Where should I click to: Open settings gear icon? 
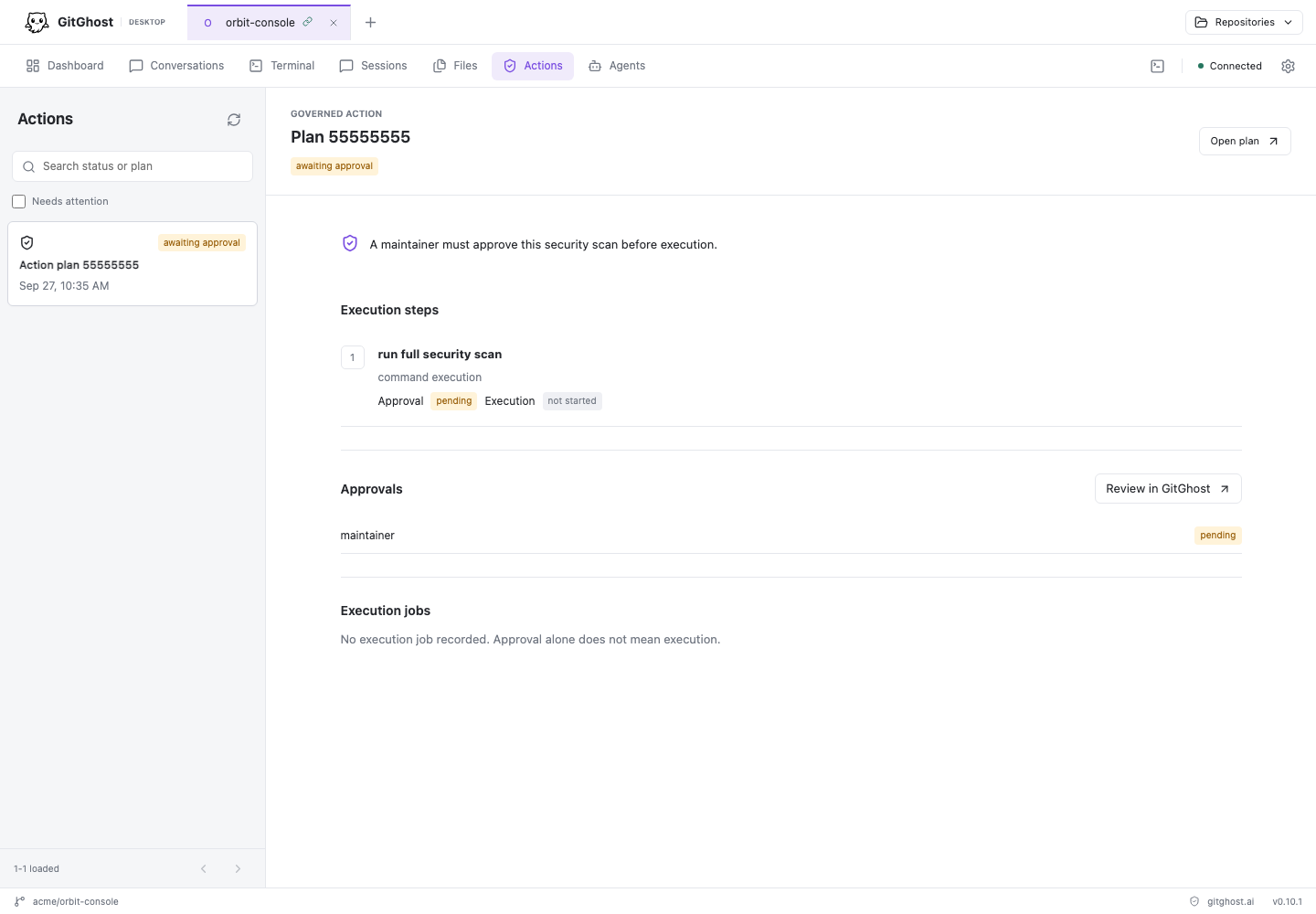tap(1289, 66)
